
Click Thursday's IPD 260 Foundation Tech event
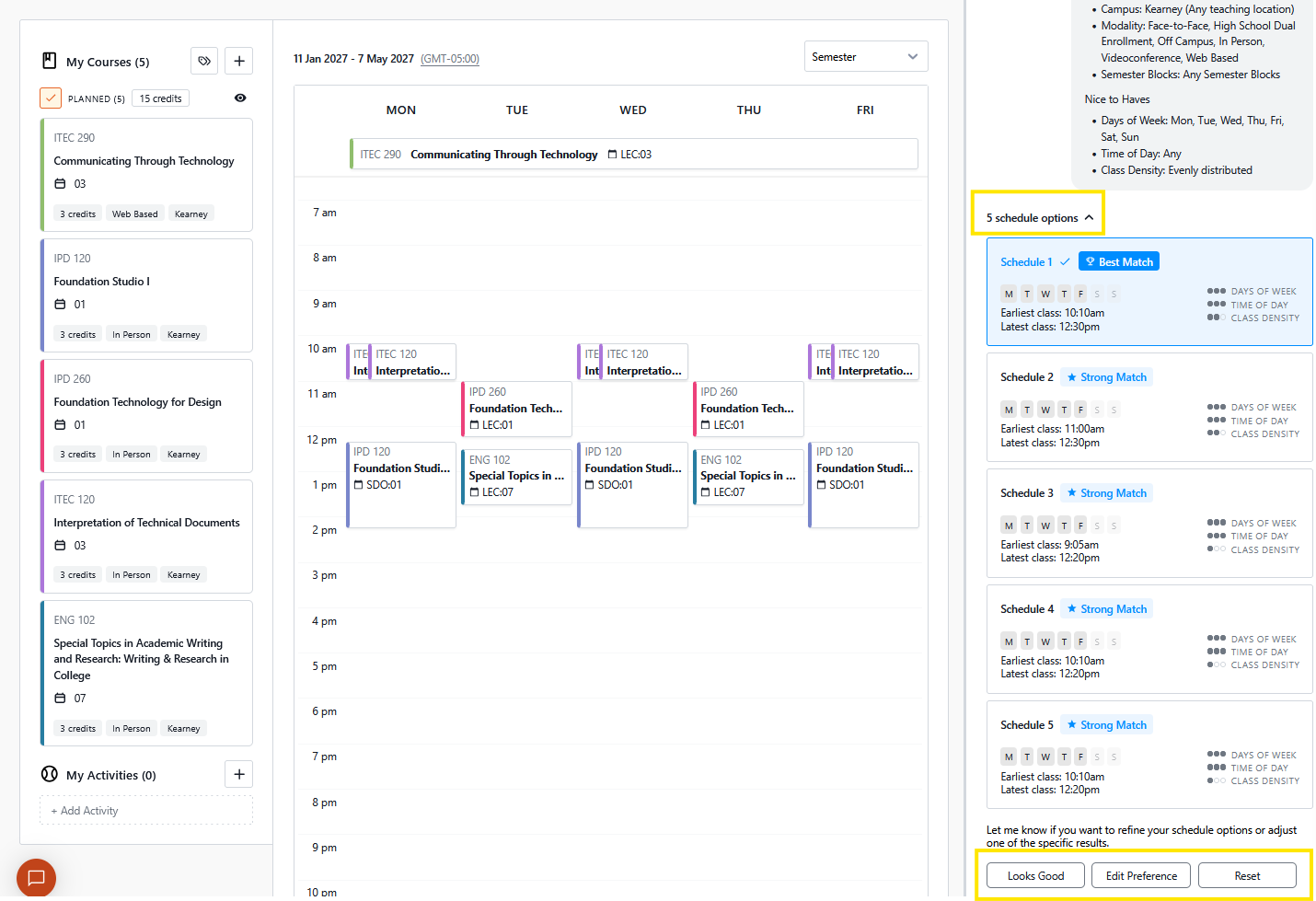point(748,409)
